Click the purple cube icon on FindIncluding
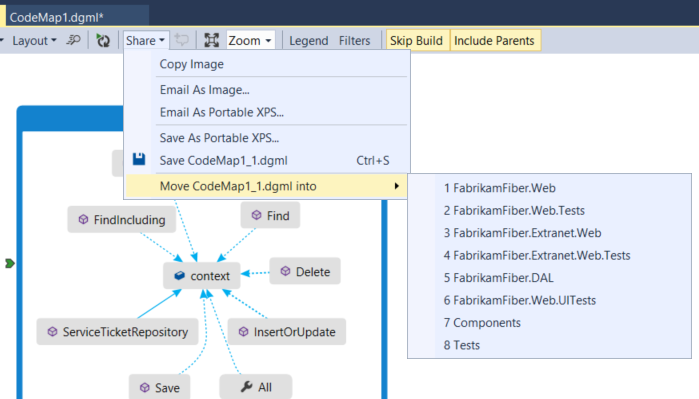Viewport: 699px width, 399px height. click(83, 219)
